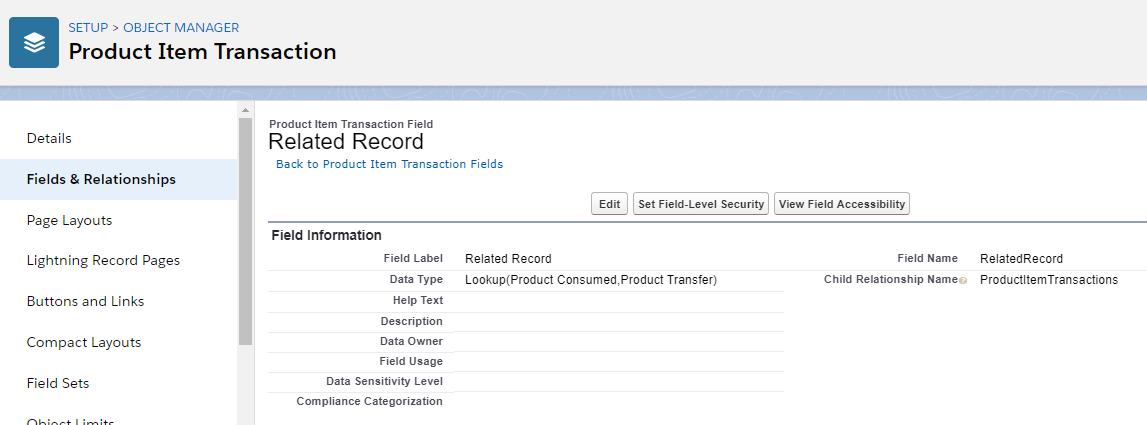Click the sidebar scrollbar thumb

tap(245, 230)
